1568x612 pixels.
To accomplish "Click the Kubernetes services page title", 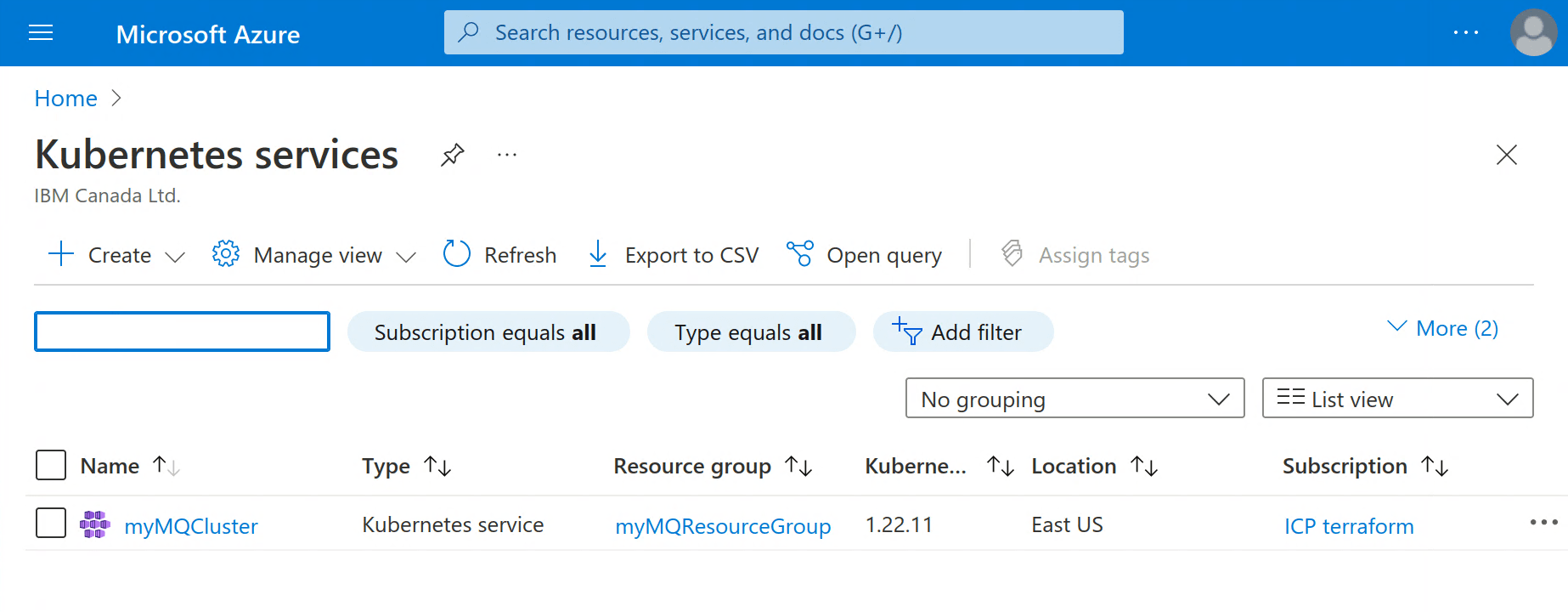I will (217, 155).
